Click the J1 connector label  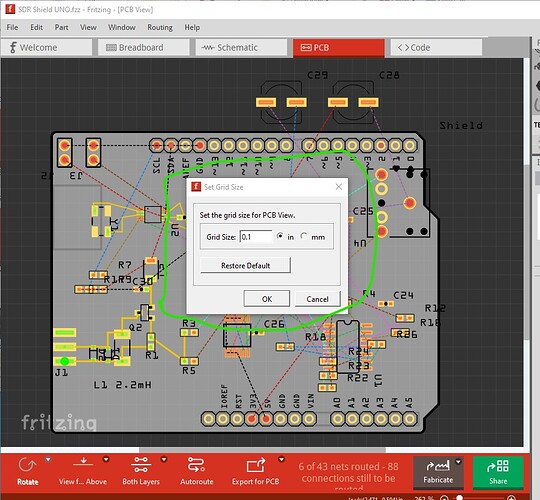pyautogui.click(x=61, y=372)
